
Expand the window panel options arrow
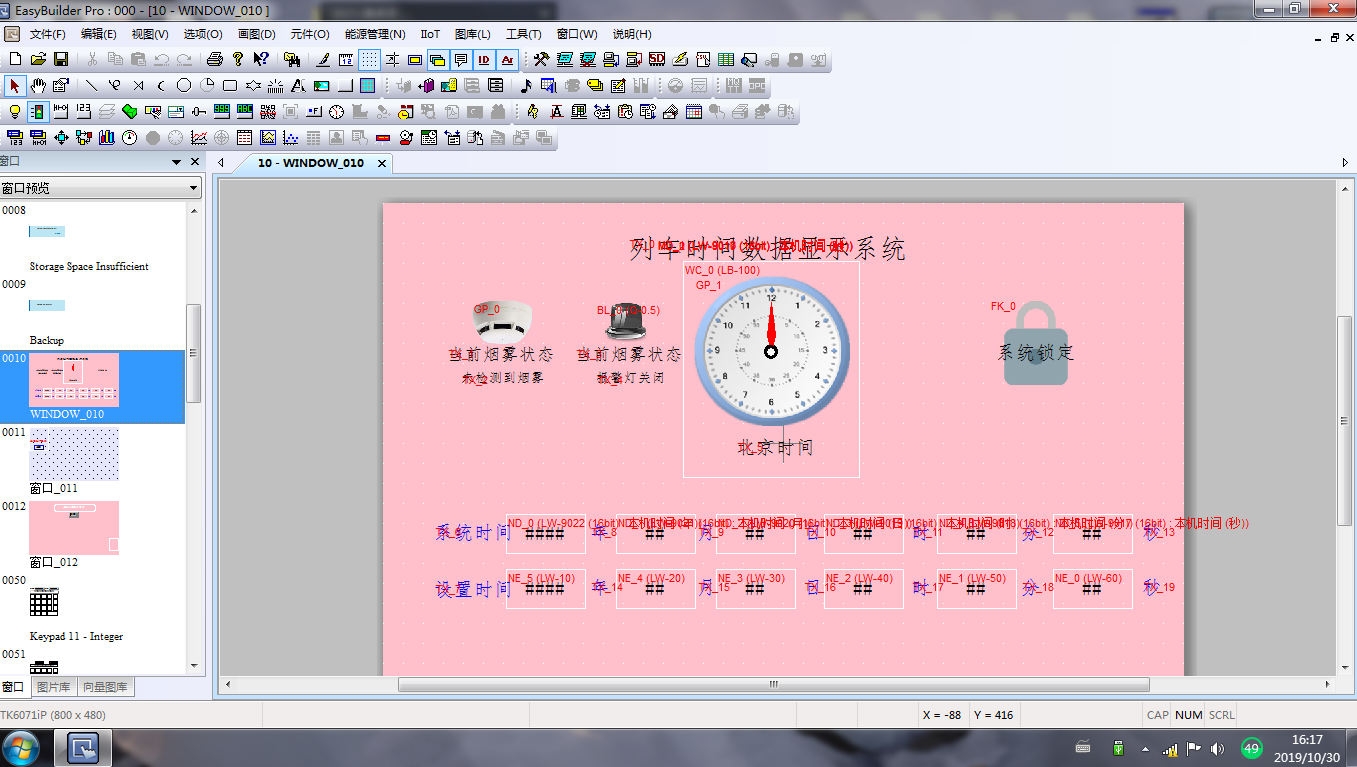[x=177, y=162]
